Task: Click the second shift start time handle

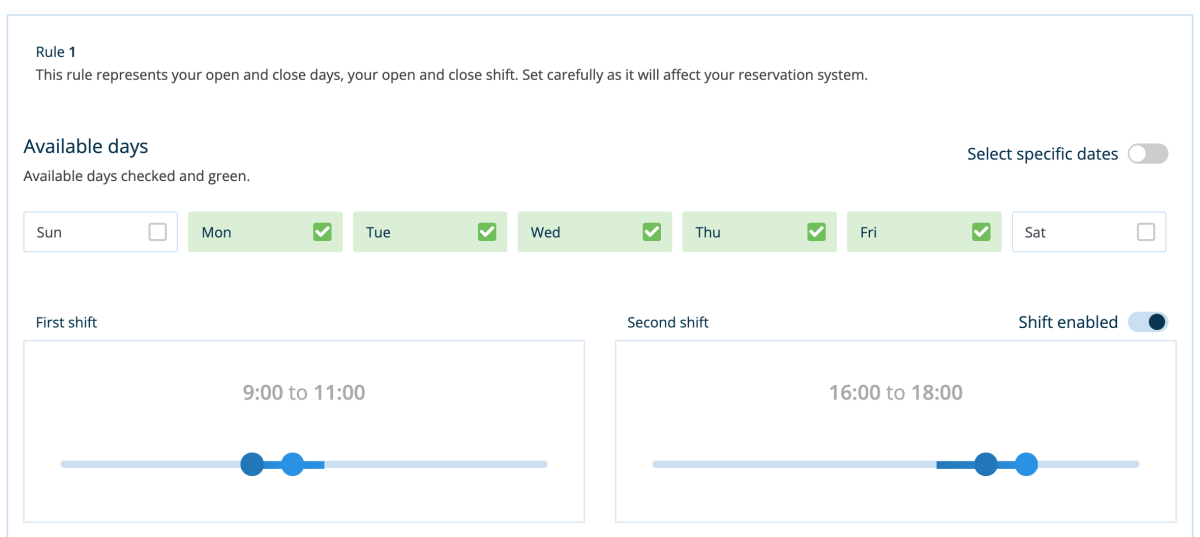Action: (986, 464)
